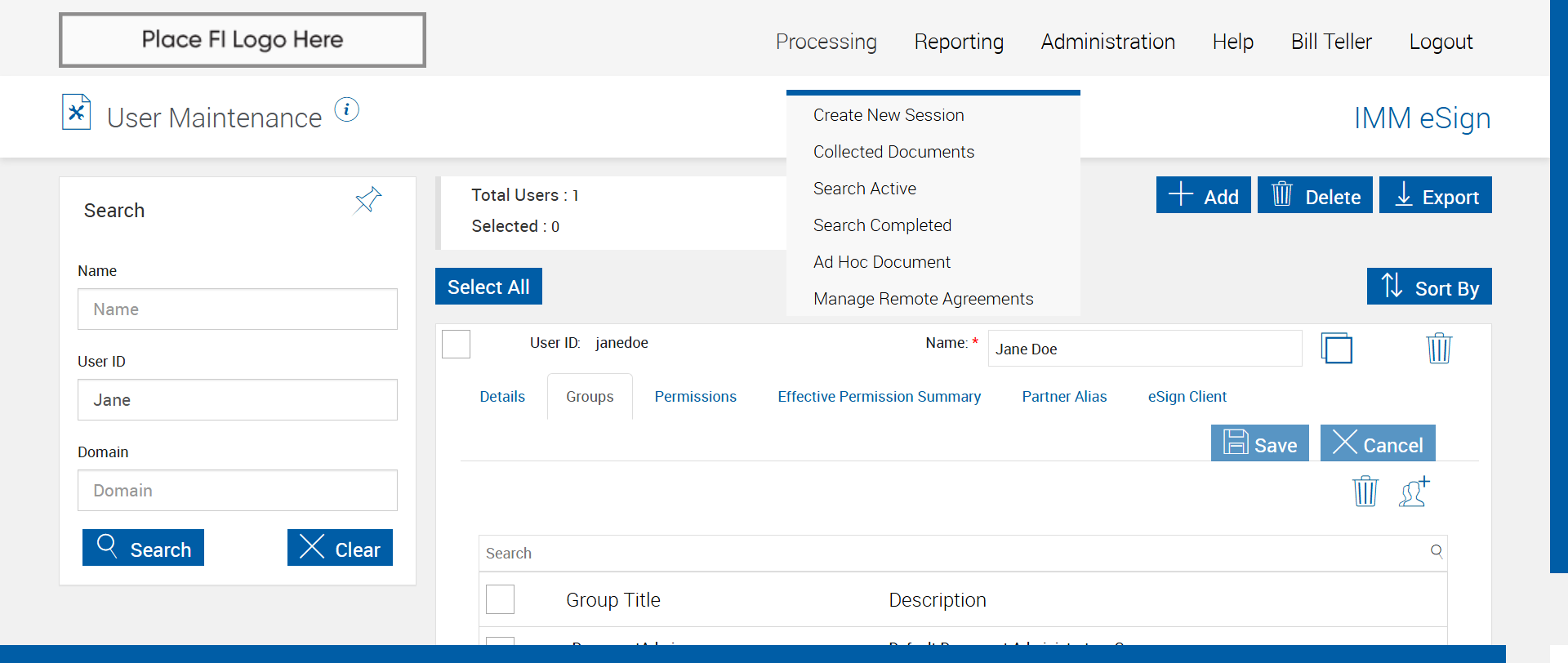Screen dimensions: 1568x663
Task: Switch to the Permissions tab
Action: [x=695, y=397]
